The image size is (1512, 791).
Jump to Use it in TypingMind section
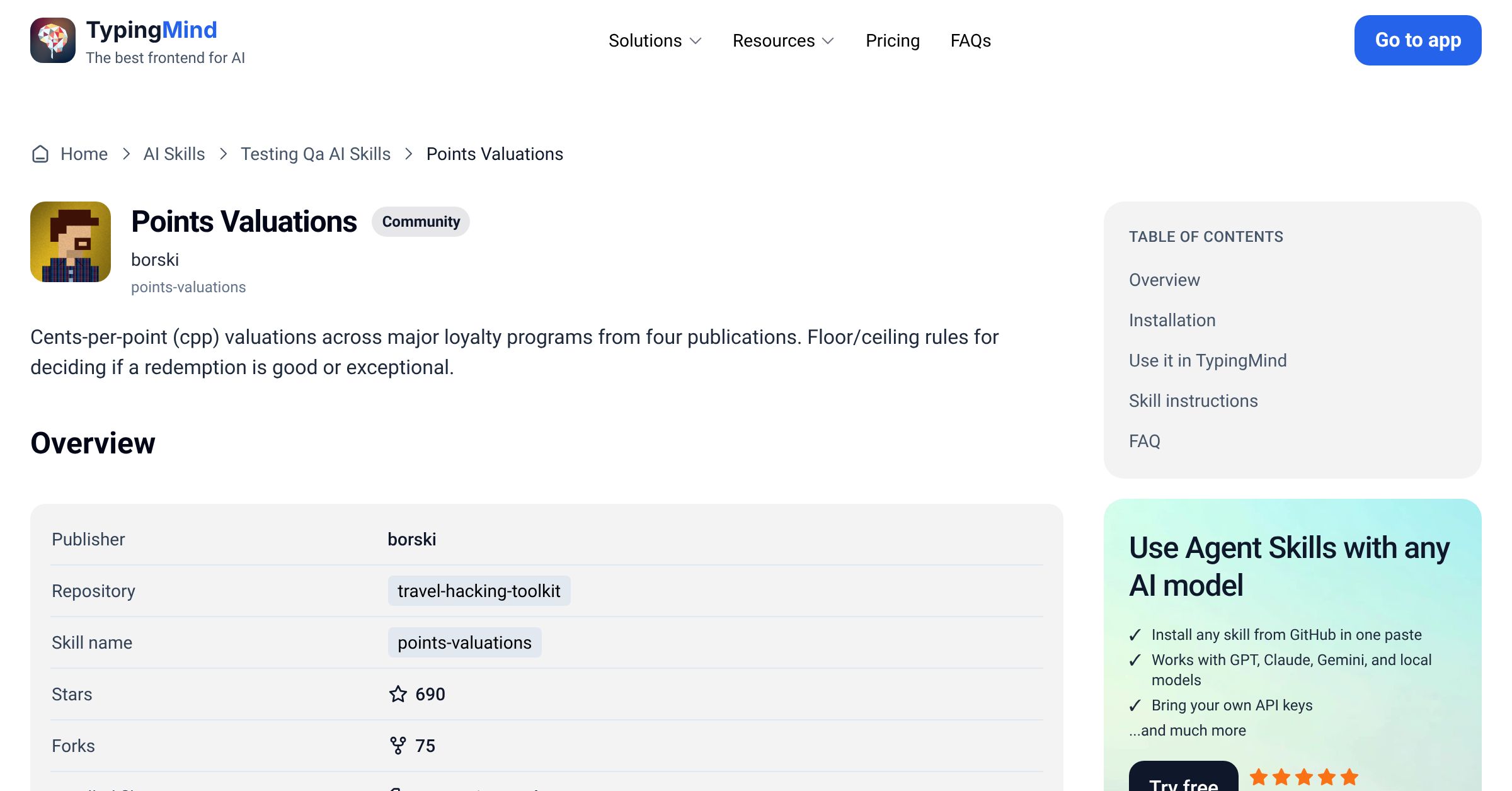pyautogui.click(x=1208, y=361)
